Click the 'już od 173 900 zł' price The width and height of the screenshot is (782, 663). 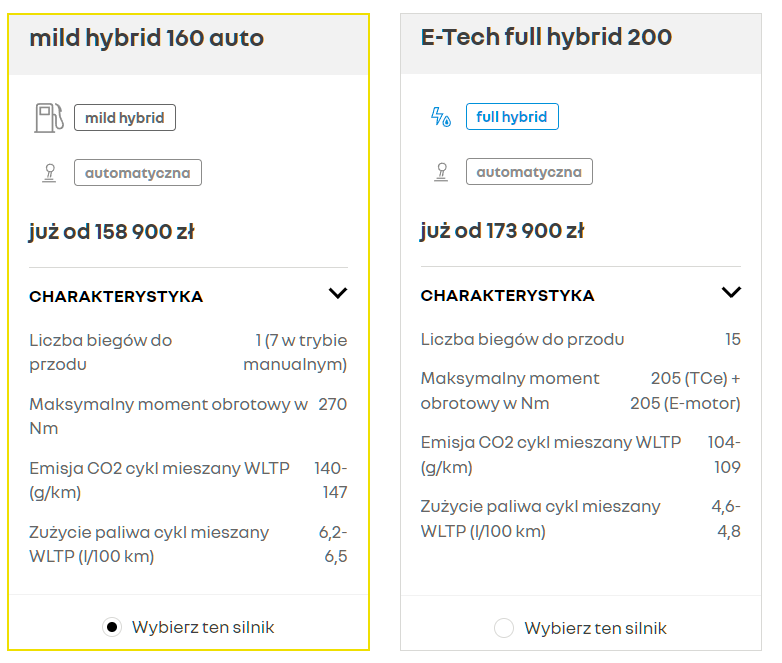tap(502, 231)
